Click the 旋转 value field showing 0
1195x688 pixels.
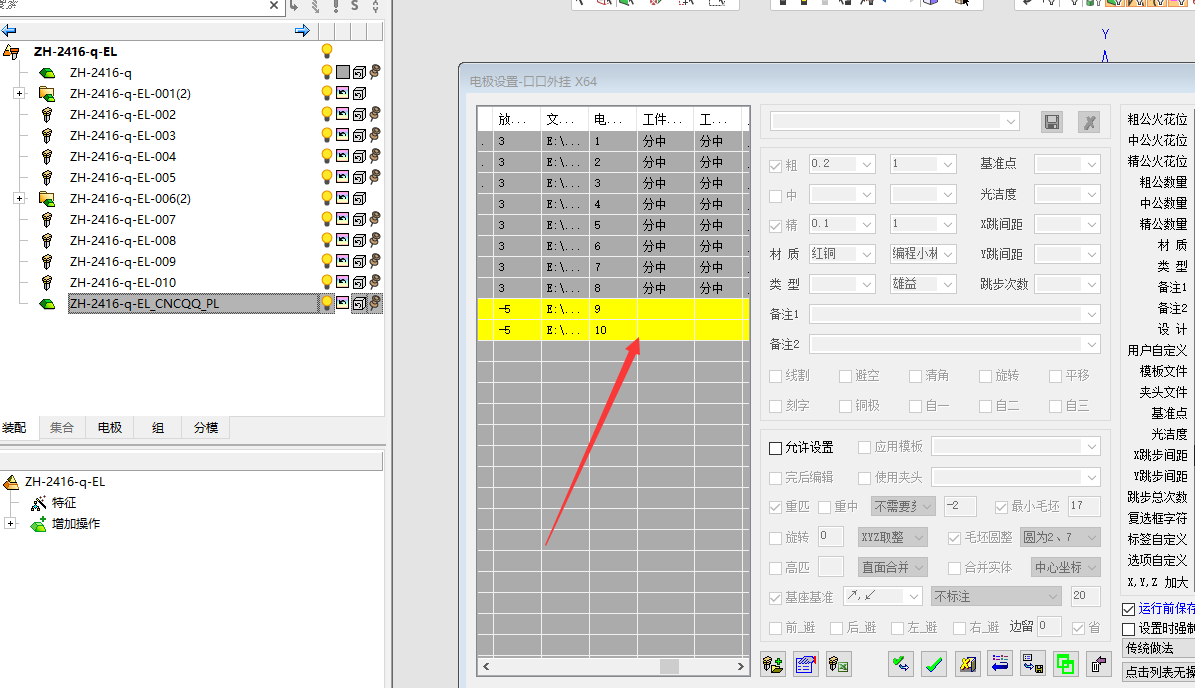coord(830,536)
